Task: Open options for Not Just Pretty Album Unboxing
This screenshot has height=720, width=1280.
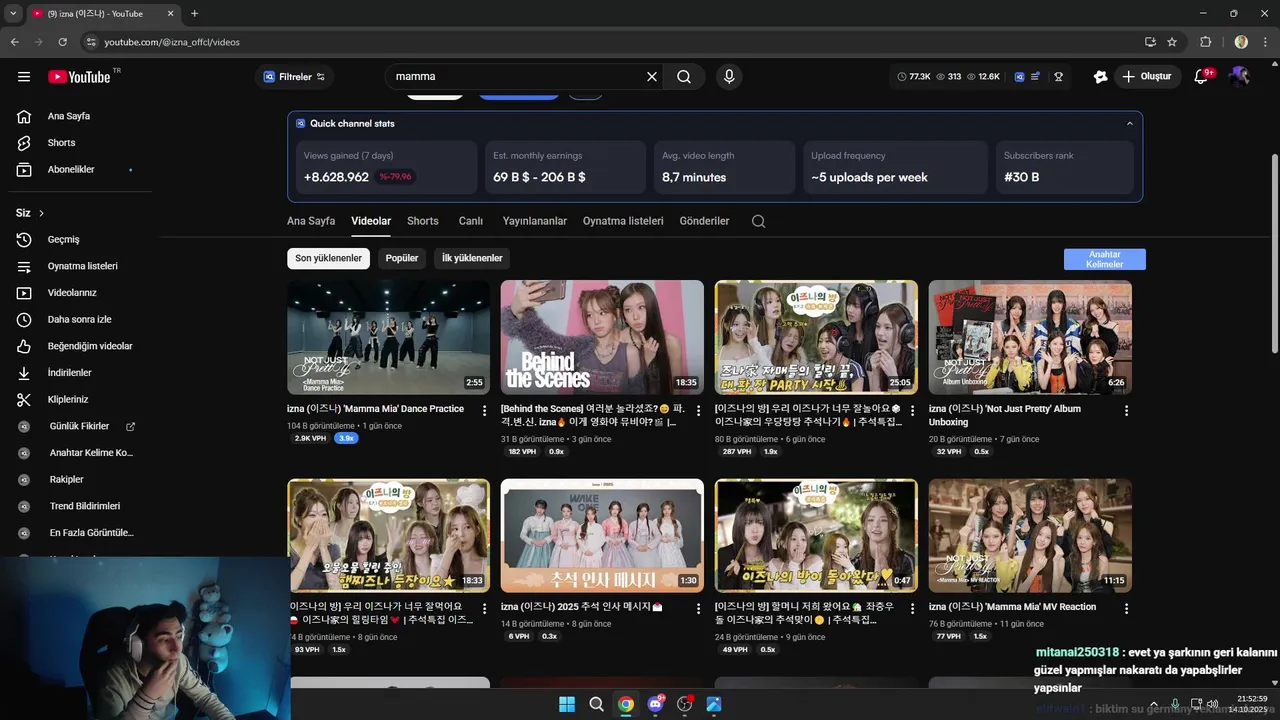Action: pyautogui.click(x=1127, y=411)
